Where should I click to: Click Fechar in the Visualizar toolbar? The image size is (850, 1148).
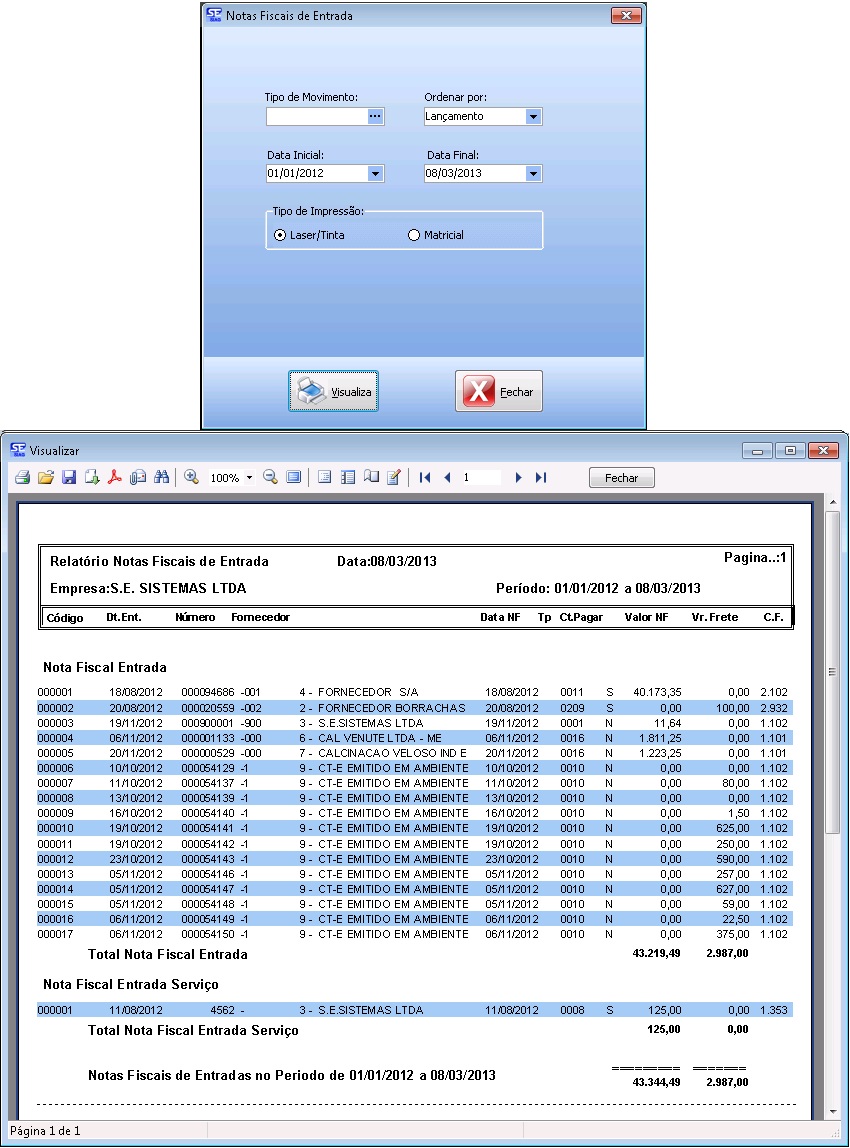click(621, 478)
